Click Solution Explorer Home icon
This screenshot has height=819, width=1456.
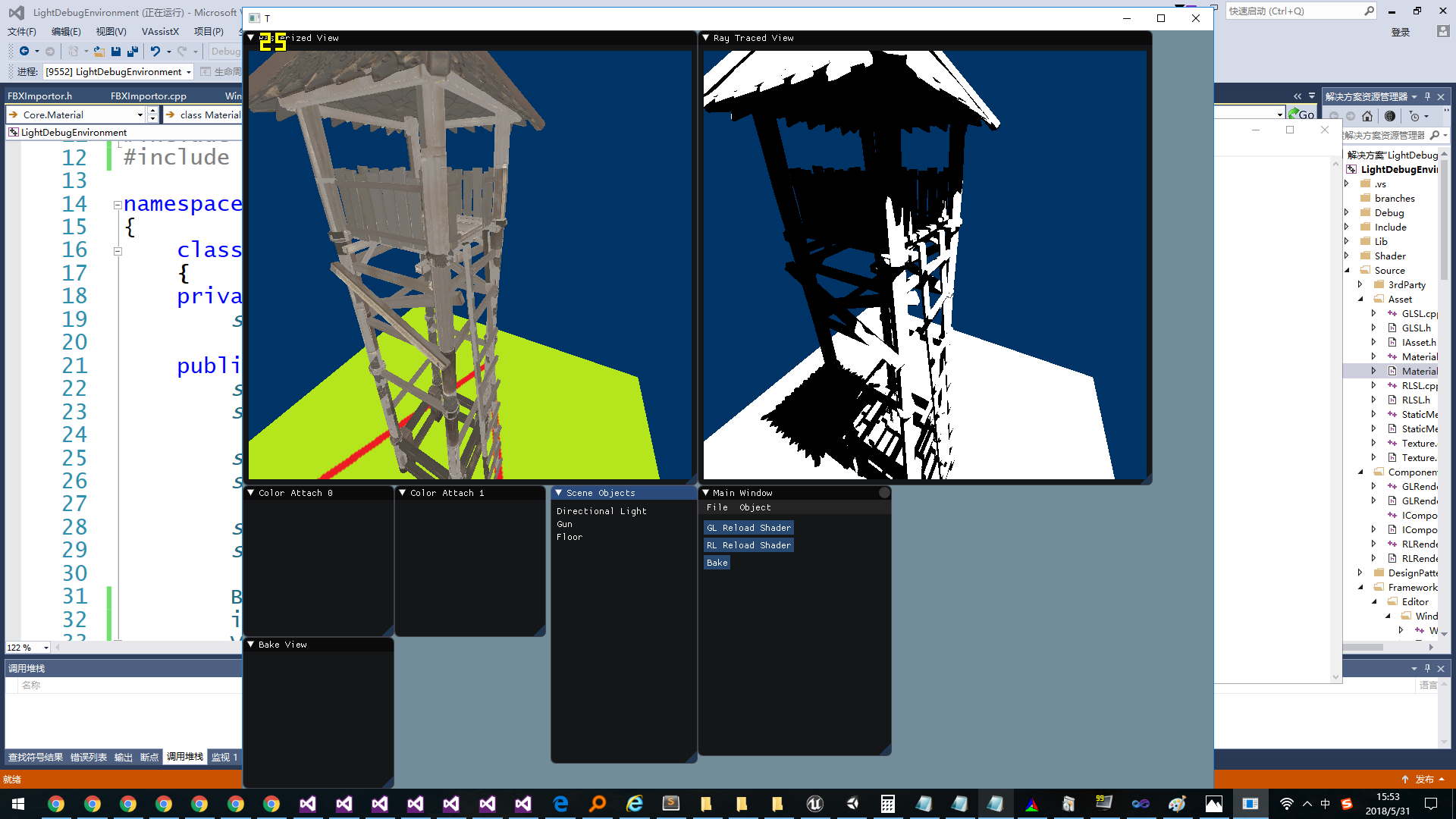[1367, 116]
